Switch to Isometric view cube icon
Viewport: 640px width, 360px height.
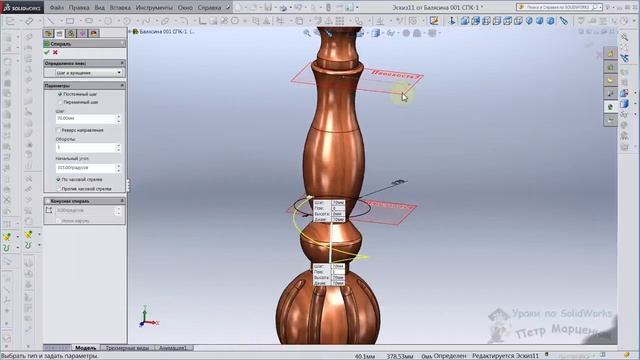pyautogui.click(x=529, y=21)
